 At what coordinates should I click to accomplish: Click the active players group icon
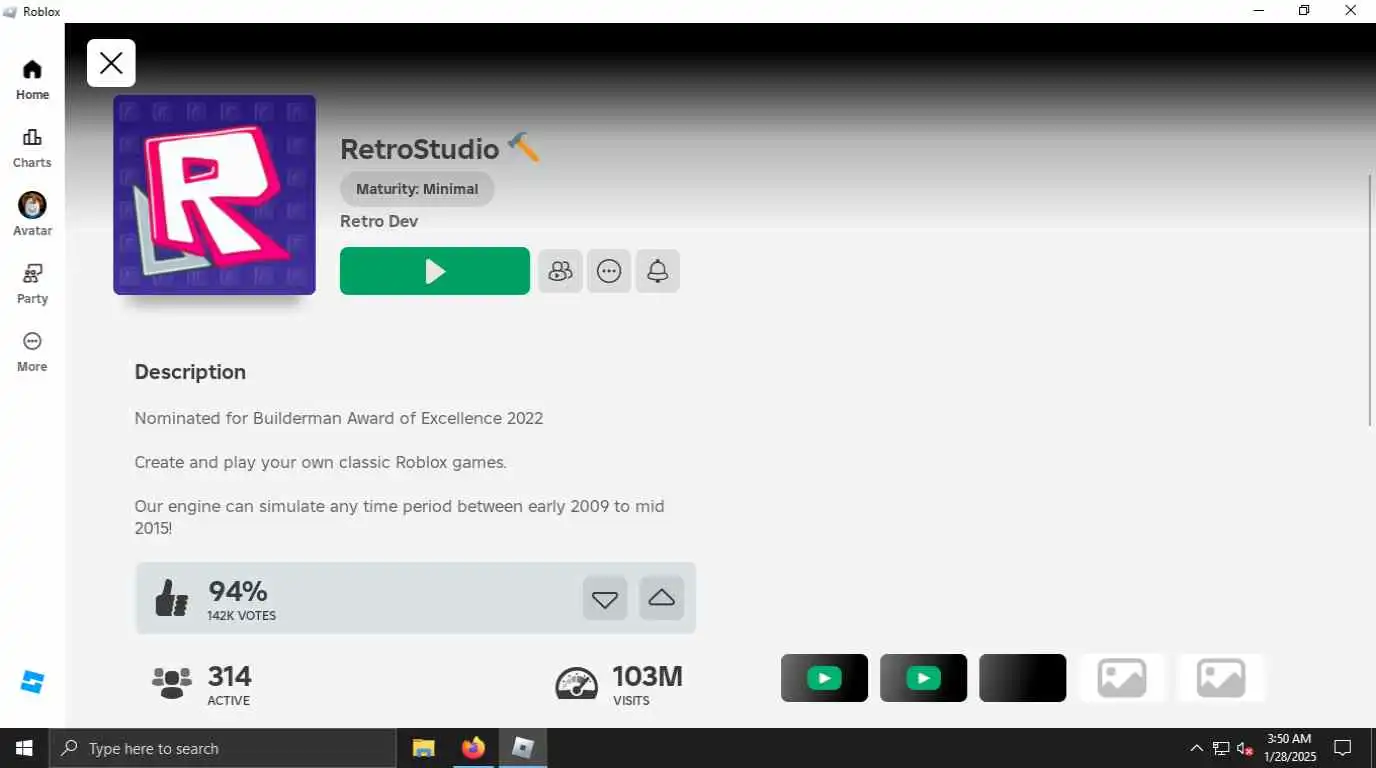click(x=172, y=683)
